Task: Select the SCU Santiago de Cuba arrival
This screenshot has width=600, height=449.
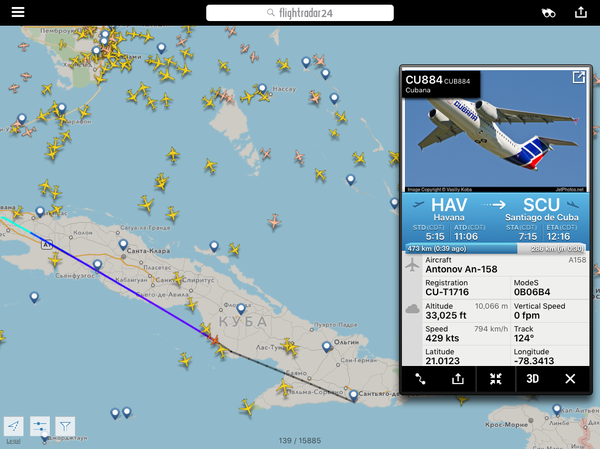Action: click(541, 209)
